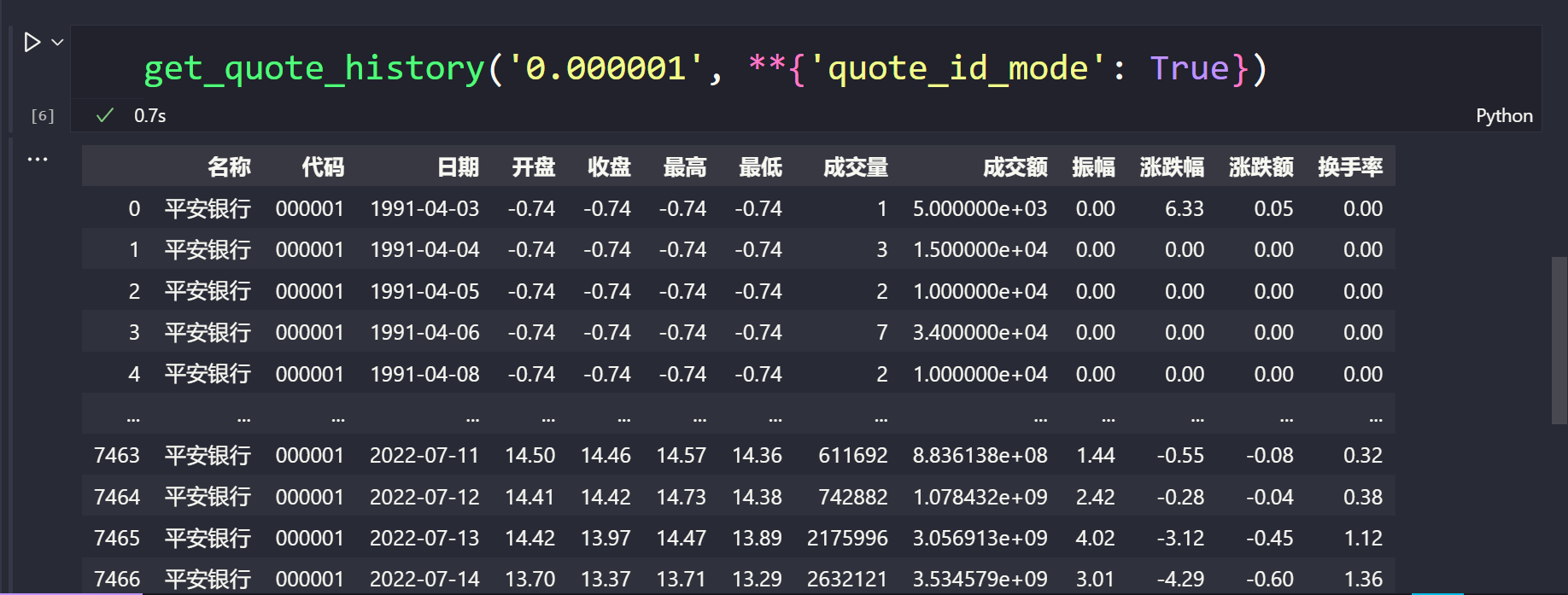Click date cell 2022-07-14
The height and width of the screenshot is (595, 1568).
click(424, 580)
